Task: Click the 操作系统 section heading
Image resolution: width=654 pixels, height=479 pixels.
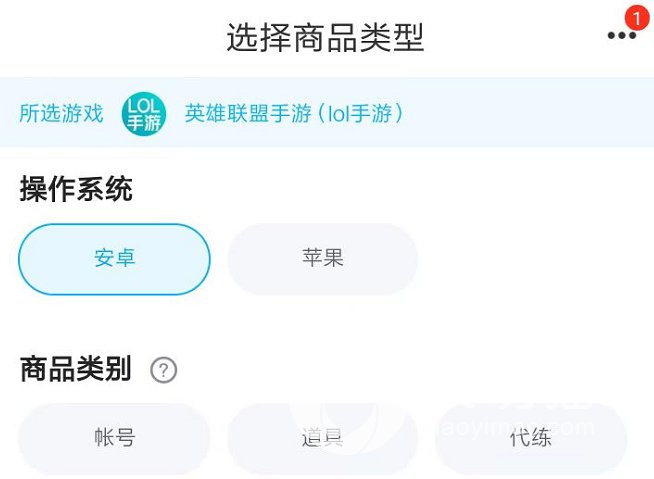Action: tap(76, 189)
